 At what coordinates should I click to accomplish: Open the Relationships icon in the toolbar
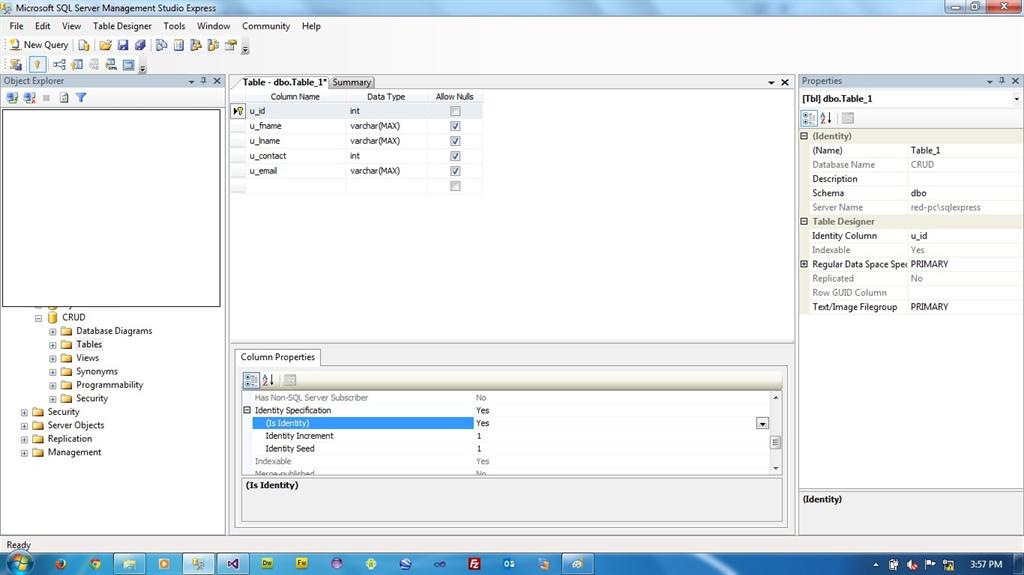coord(59,64)
